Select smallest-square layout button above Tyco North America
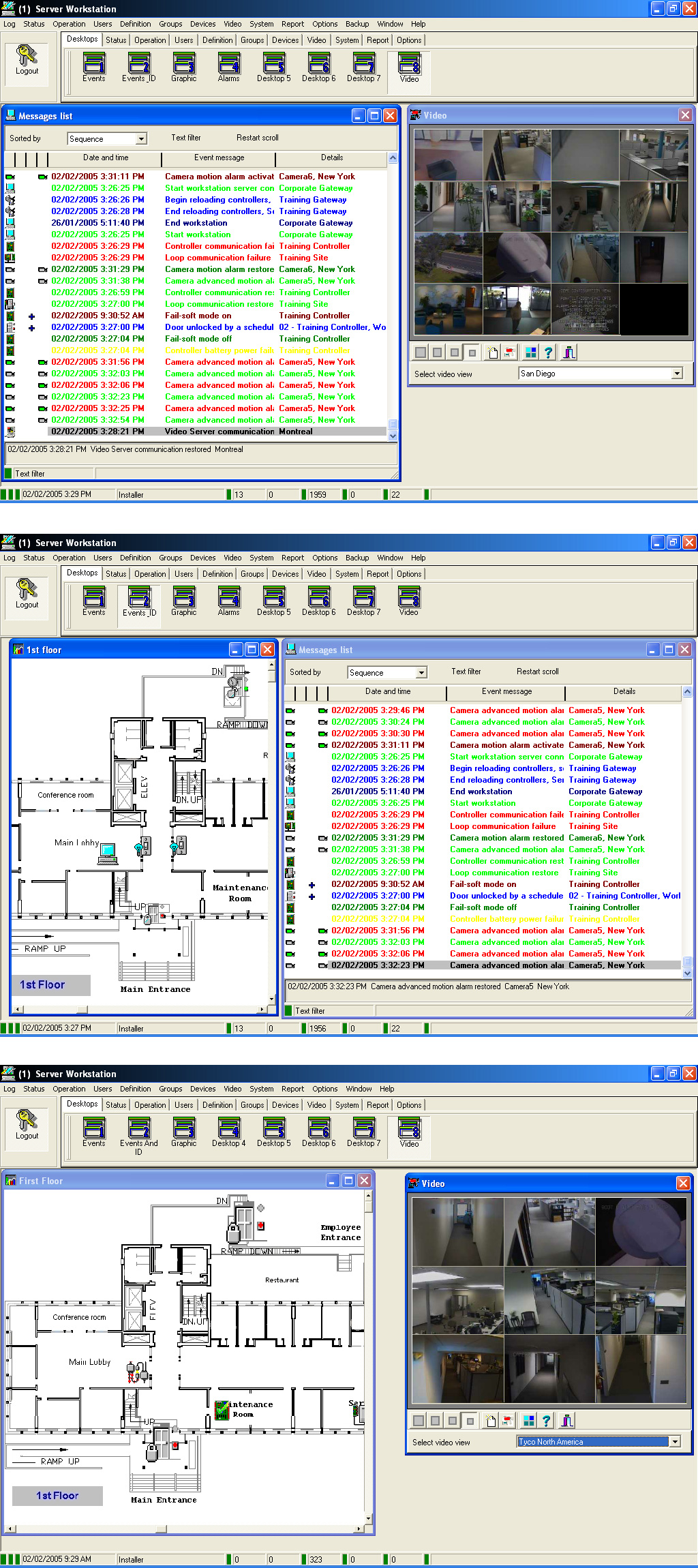Image resolution: width=698 pixels, height=1568 pixels. pos(470,1421)
